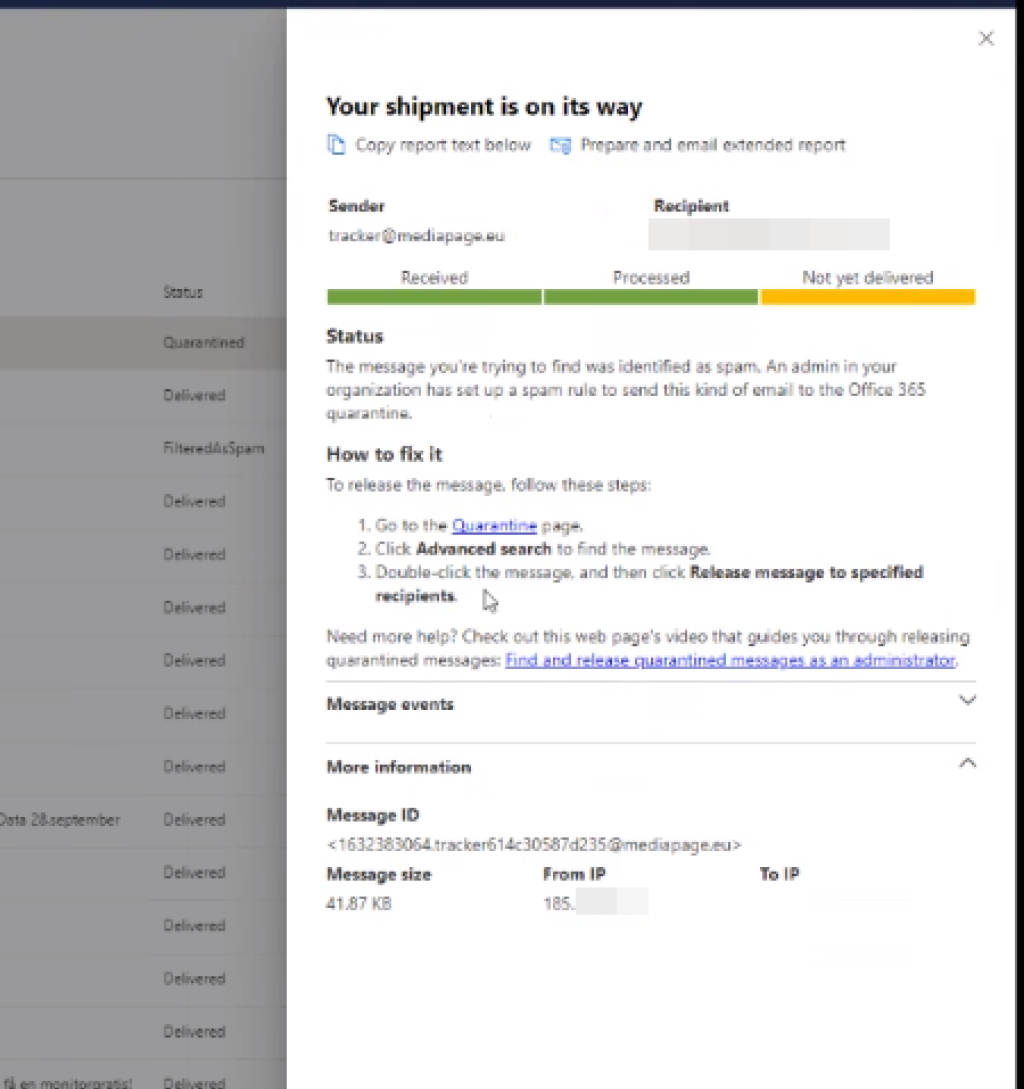Click the Copy report text icon

(x=337, y=145)
